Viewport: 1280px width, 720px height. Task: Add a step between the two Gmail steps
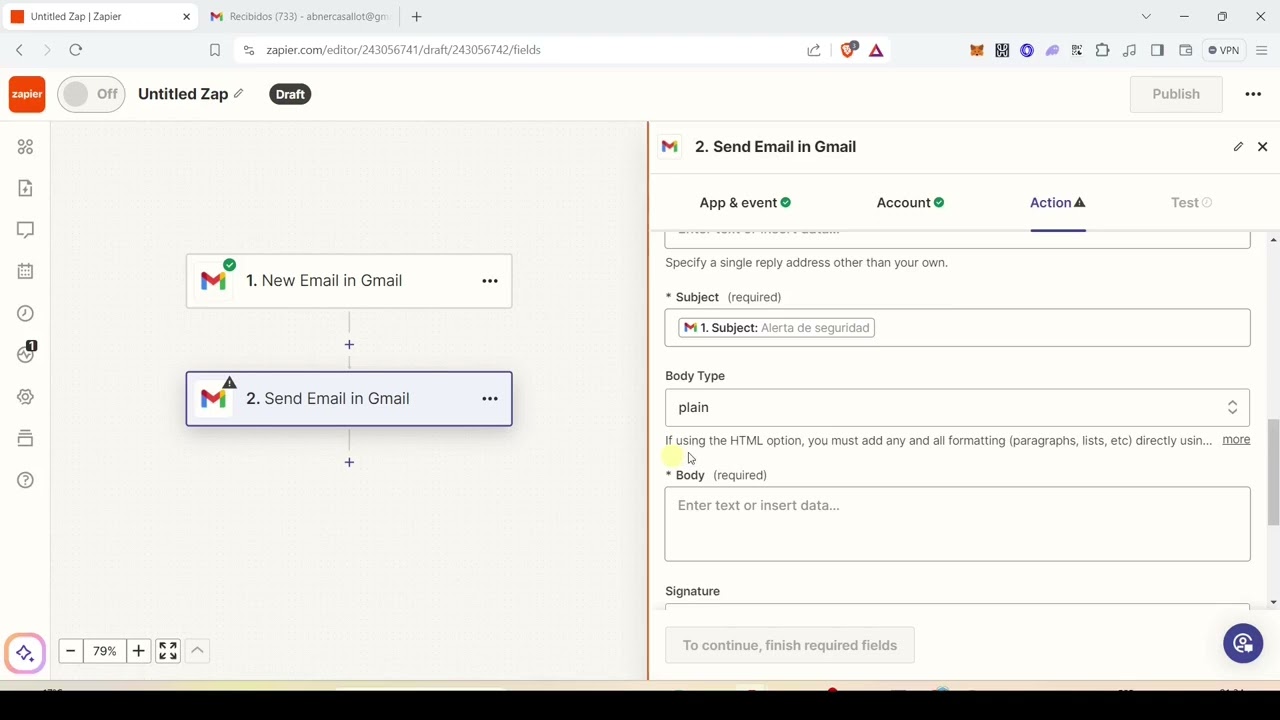349,345
